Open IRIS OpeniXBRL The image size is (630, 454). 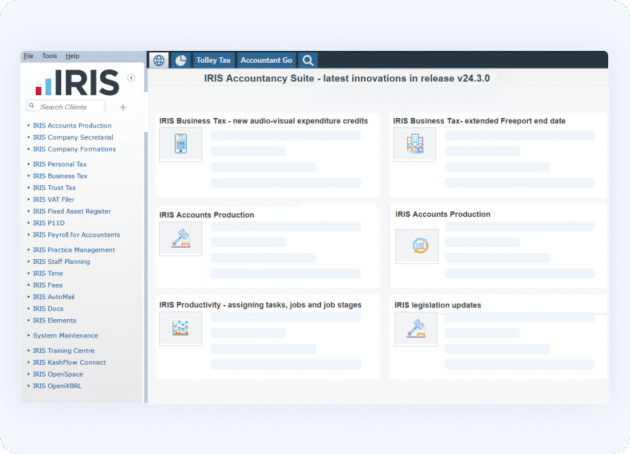(57, 386)
